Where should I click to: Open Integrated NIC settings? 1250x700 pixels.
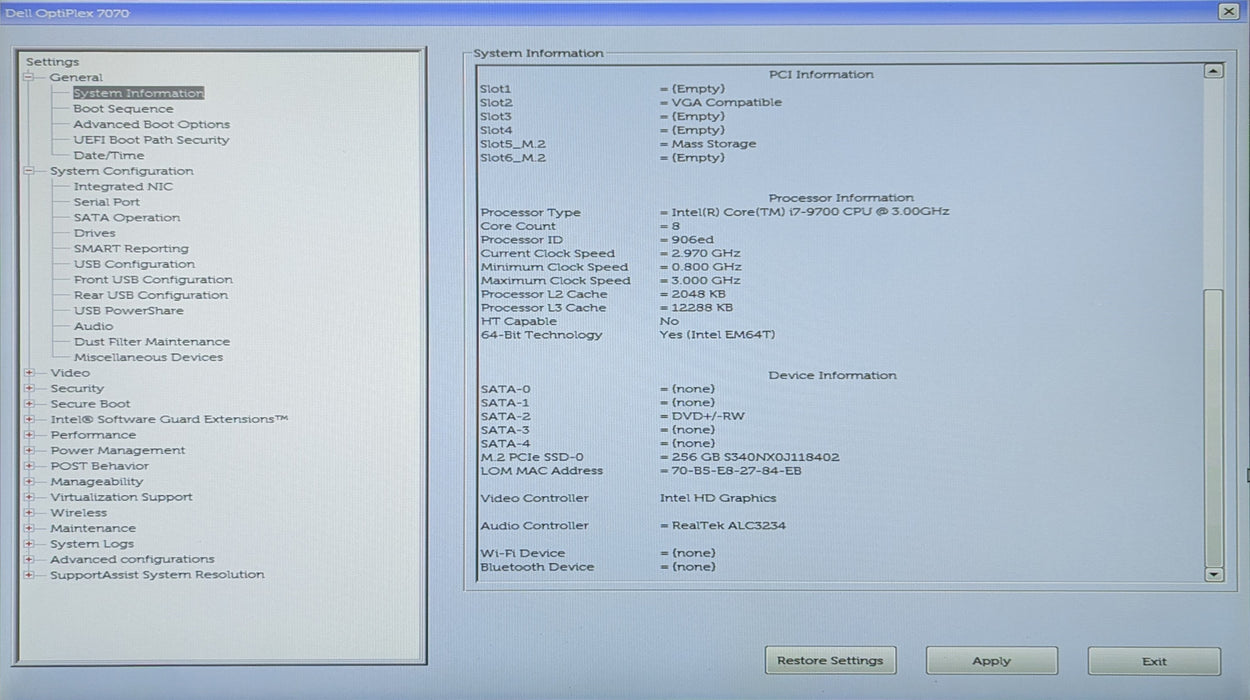tap(123, 186)
